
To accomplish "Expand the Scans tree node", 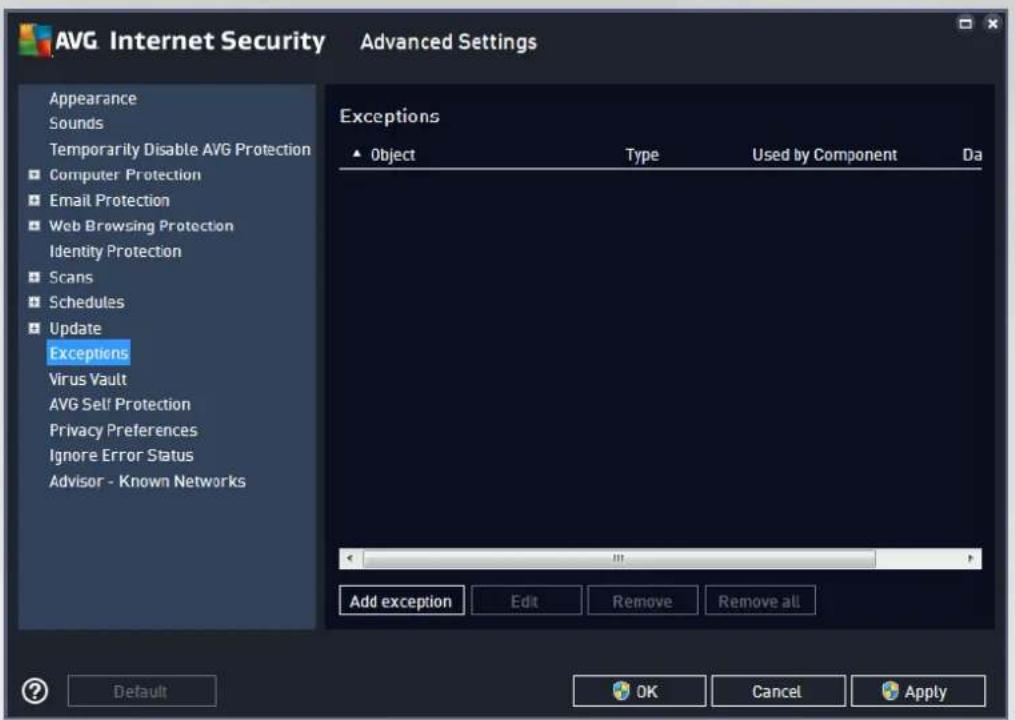I will click(x=34, y=277).
